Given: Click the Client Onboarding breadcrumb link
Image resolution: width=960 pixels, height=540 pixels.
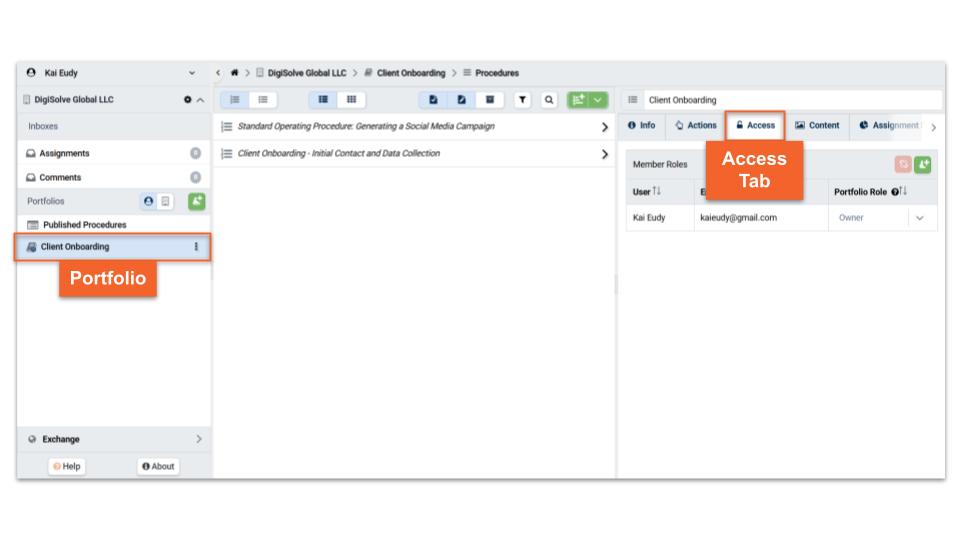Looking at the screenshot, I should point(411,73).
